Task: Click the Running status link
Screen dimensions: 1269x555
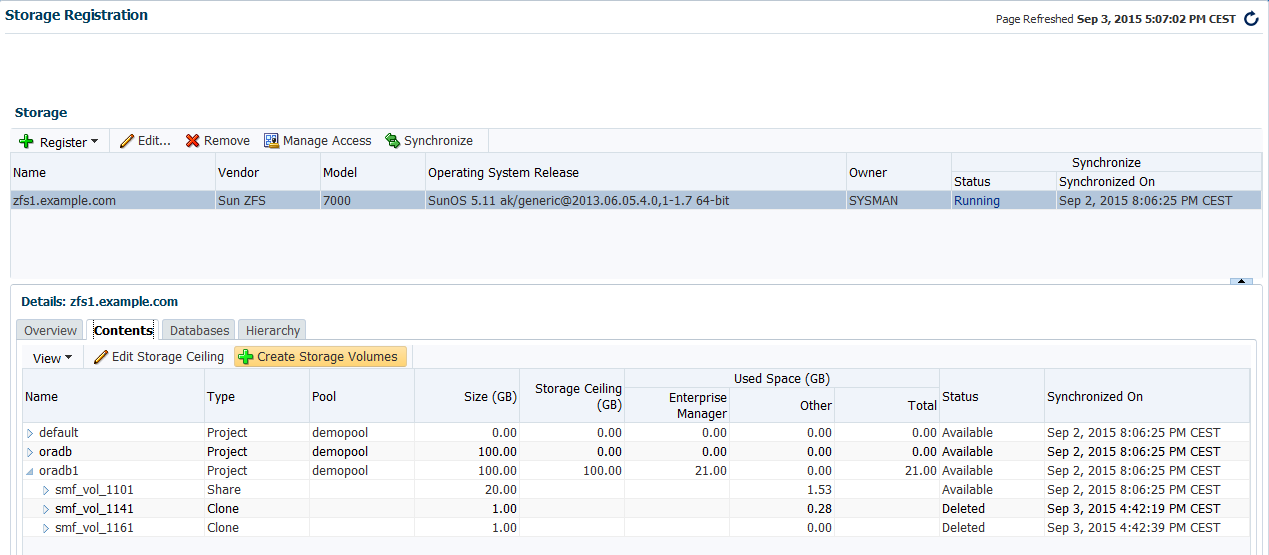Action: (976, 201)
